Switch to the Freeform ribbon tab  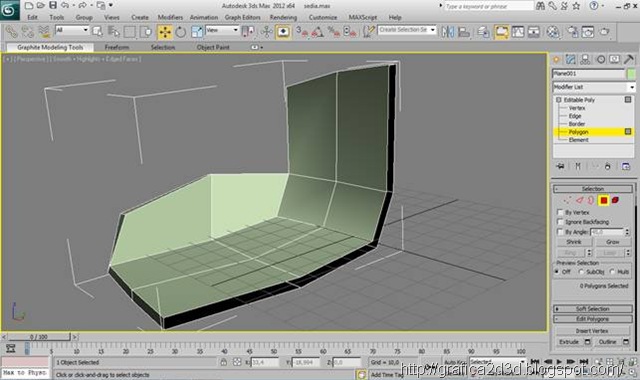click(117, 47)
